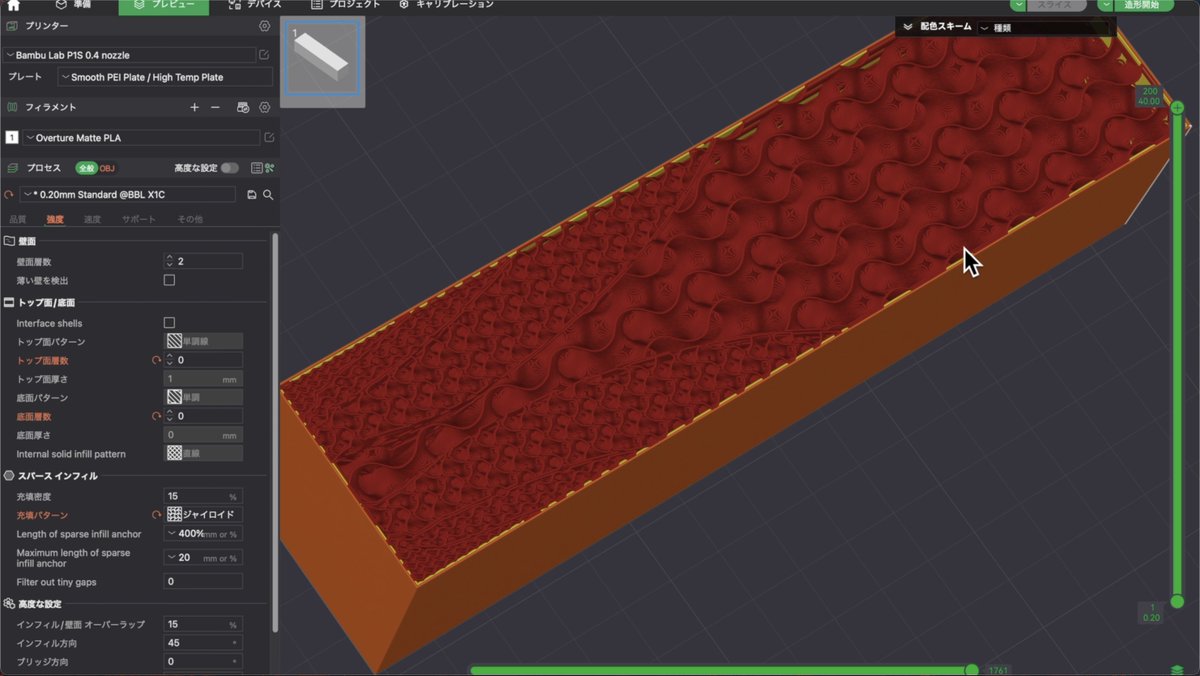Open the トップ面パターン pattern dropdown
Viewport: 1200px width, 676px height.
tap(203, 342)
